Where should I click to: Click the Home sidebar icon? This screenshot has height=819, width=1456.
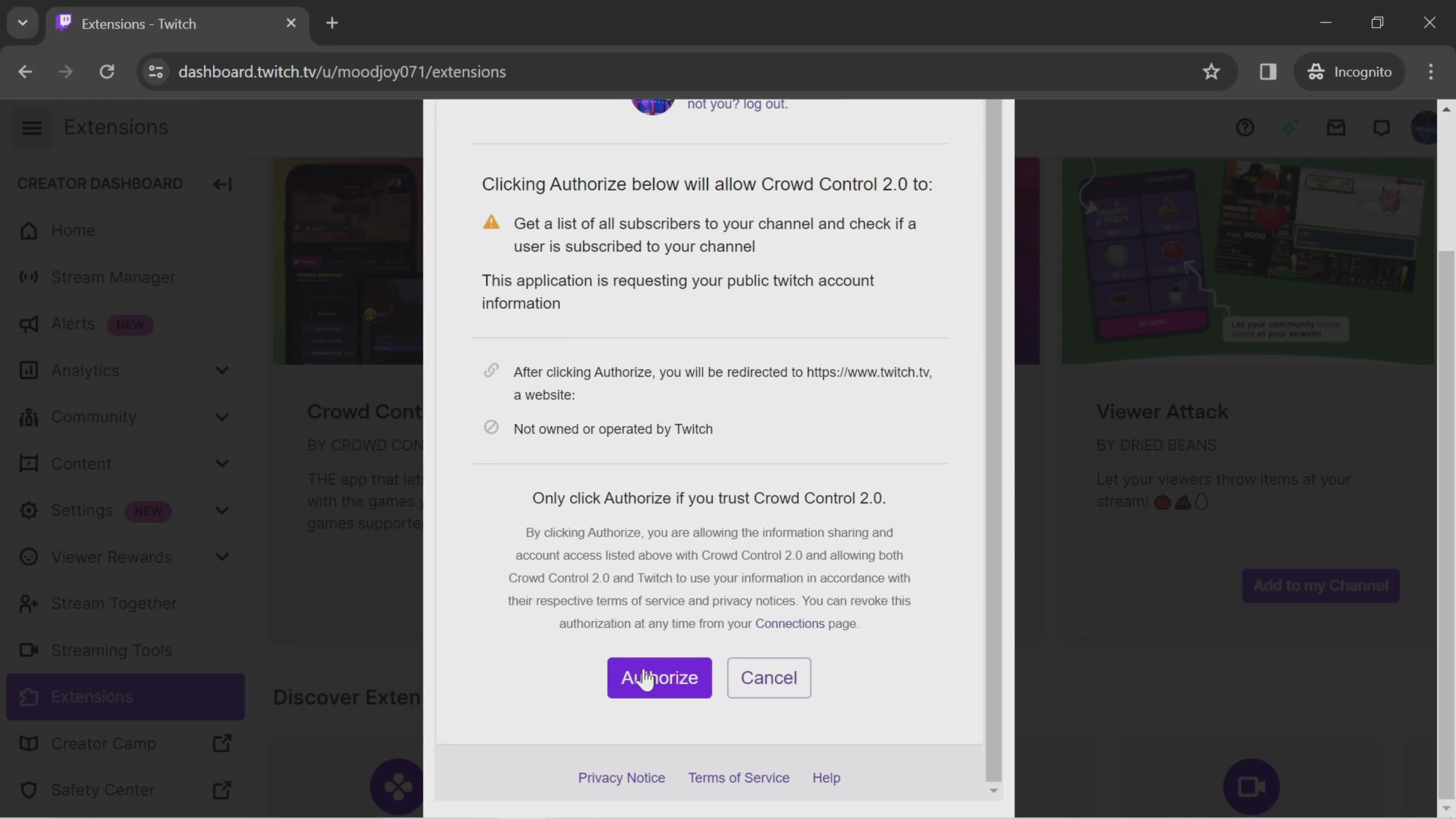pos(27,231)
